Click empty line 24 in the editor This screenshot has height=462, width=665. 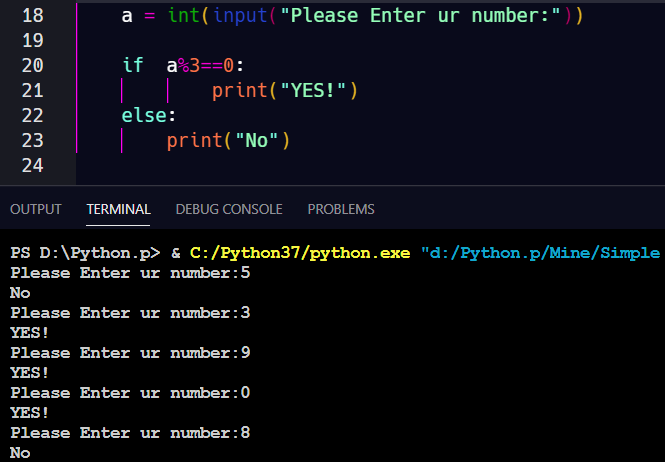point(300,165)
